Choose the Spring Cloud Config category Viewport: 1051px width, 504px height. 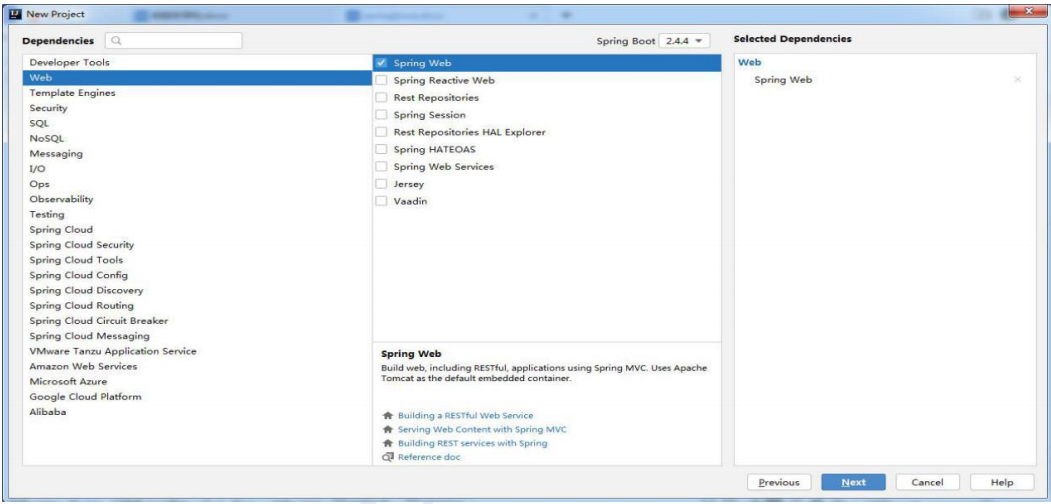point(197,275)
